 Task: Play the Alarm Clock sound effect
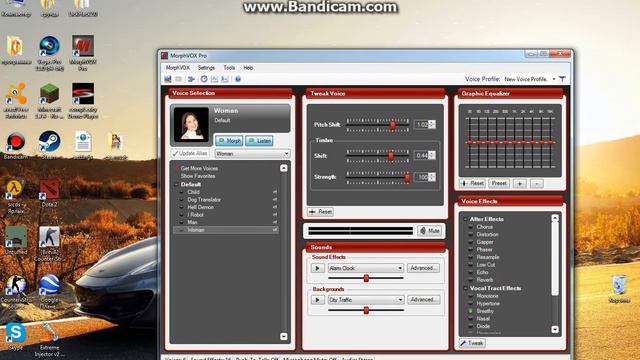click(318, 268)
